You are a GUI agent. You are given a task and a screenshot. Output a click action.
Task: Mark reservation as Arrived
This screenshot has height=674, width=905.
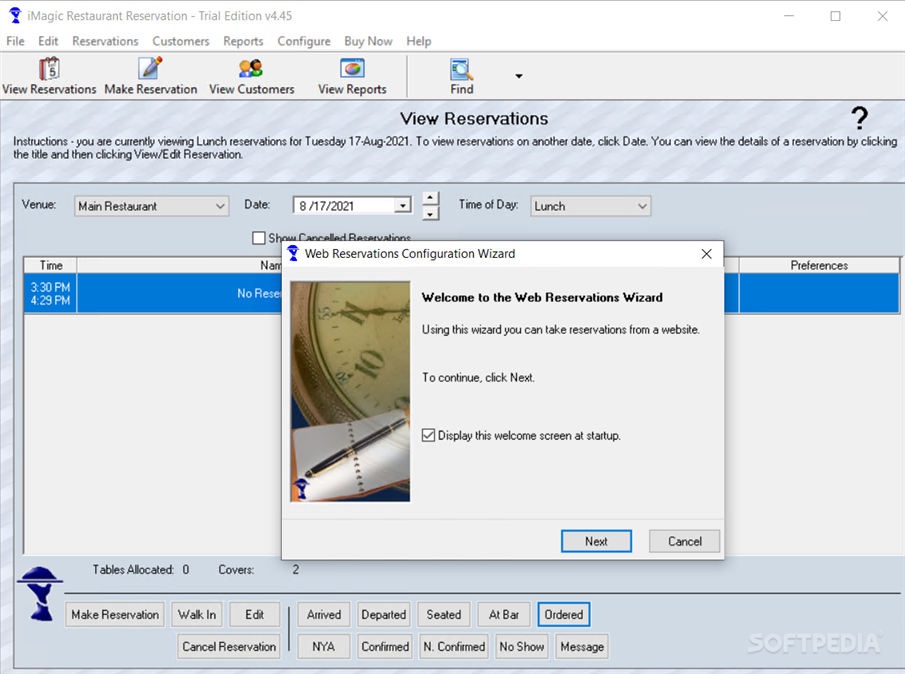[324, 615]
